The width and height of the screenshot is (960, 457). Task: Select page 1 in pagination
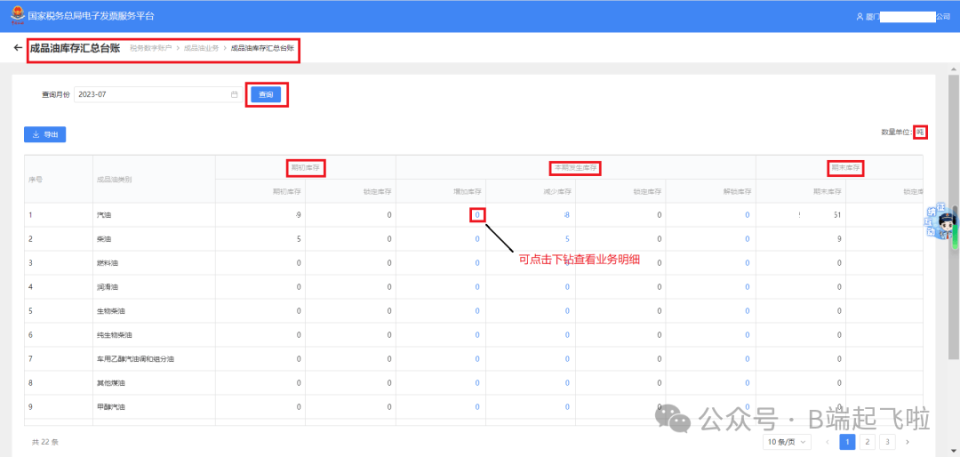tap(847, 442)
